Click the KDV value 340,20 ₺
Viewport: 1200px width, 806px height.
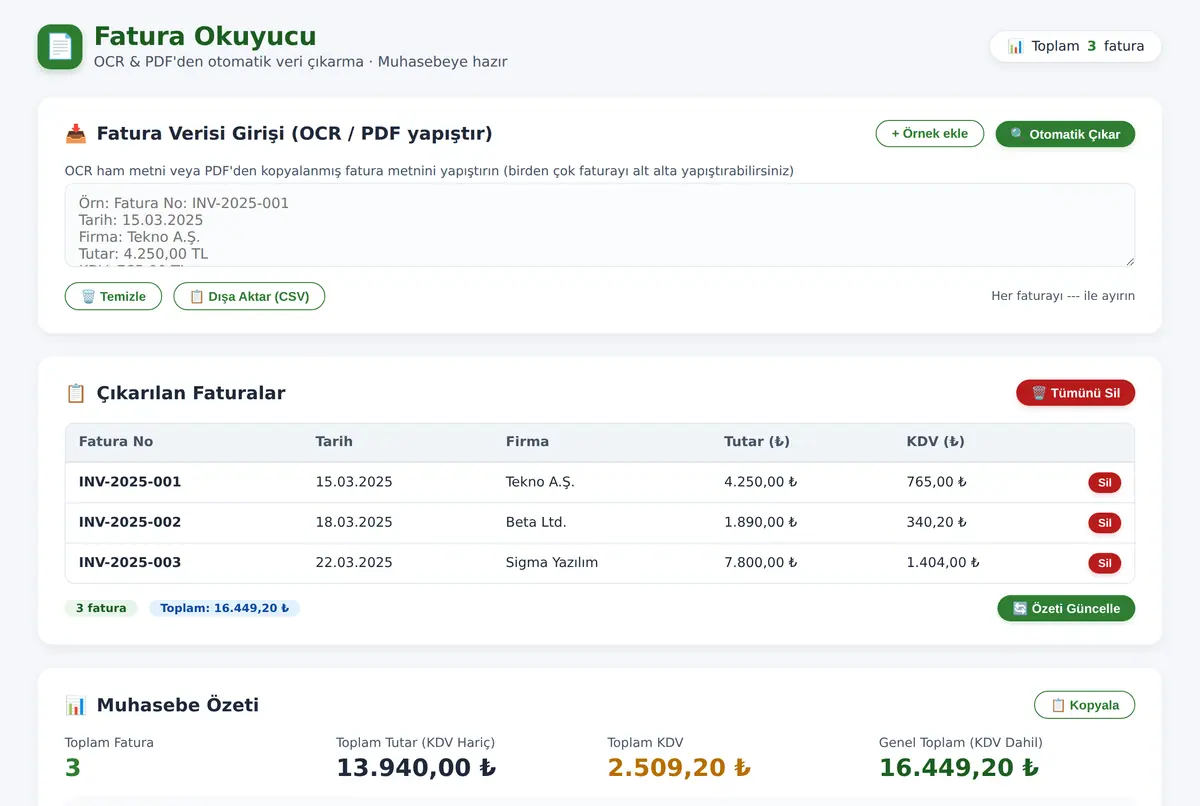point(937,522)
